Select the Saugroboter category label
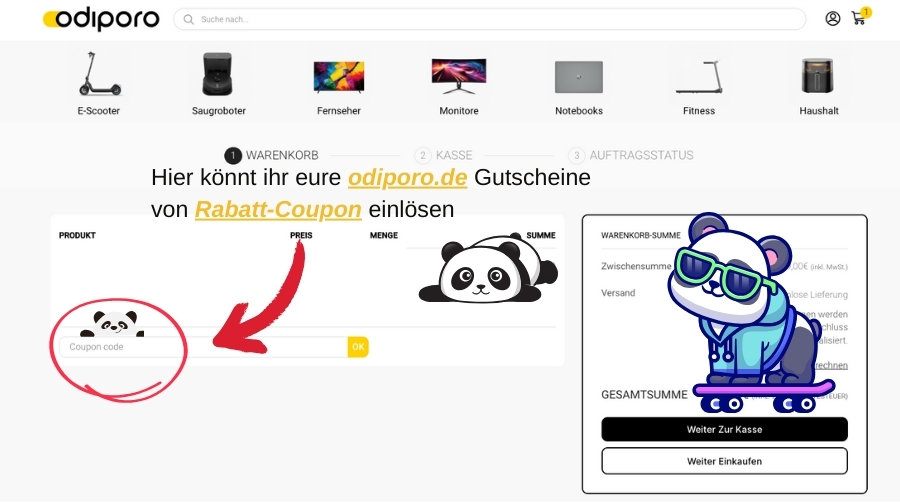The image size is (900, 502). pos(219,111)
